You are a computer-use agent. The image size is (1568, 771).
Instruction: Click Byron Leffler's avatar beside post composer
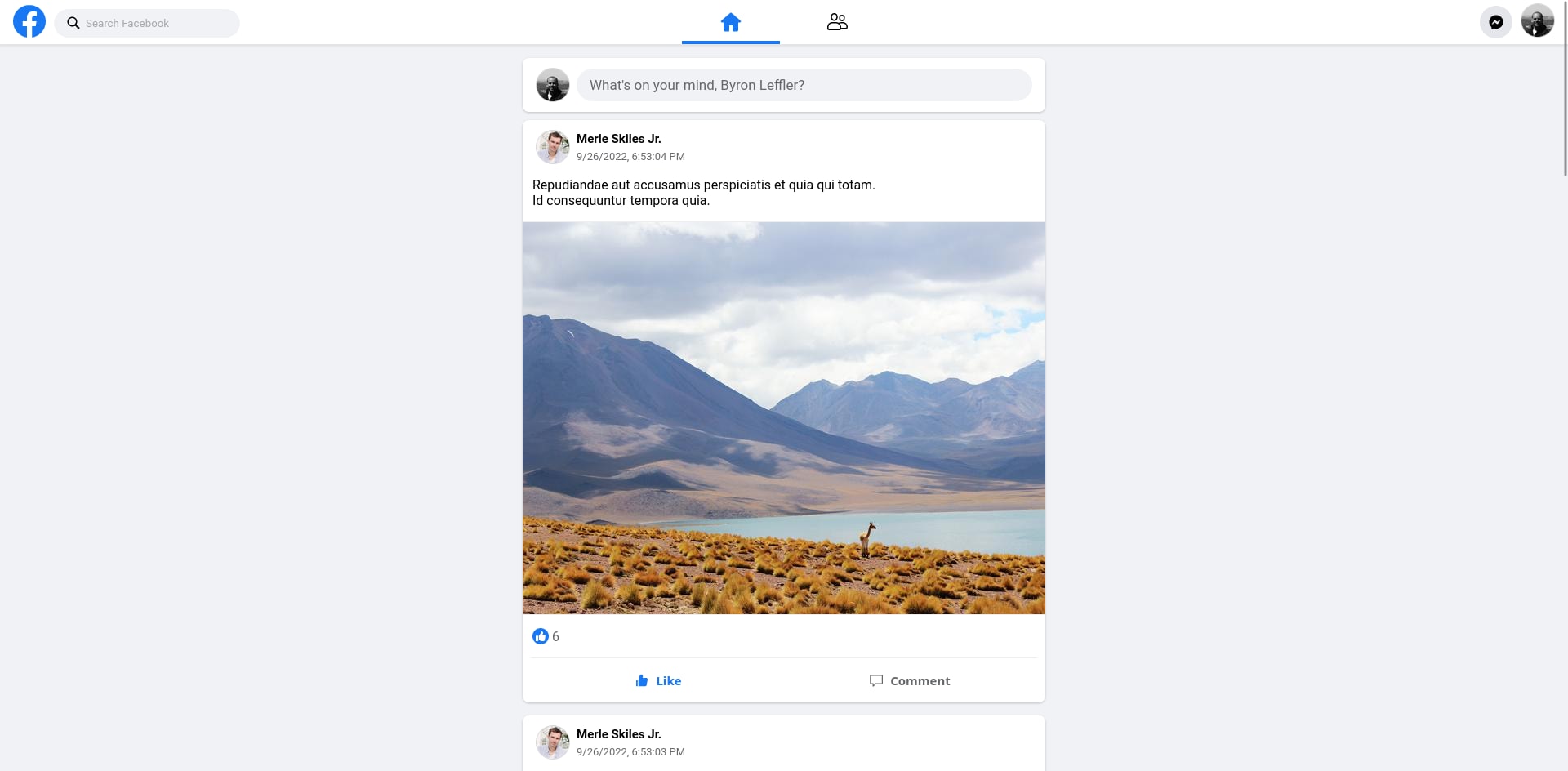coord(553,85)
